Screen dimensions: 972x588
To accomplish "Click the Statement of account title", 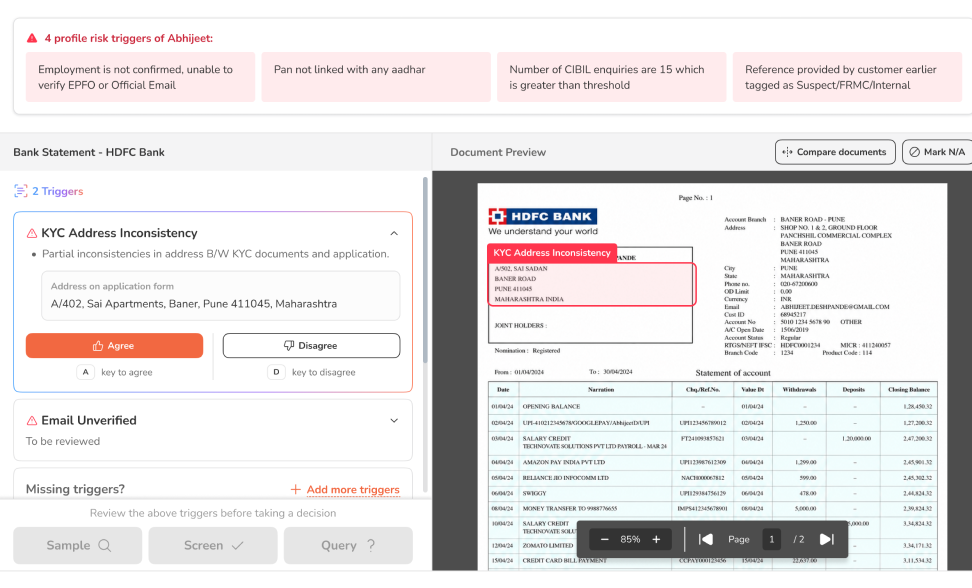I will (x=733, y=373).
